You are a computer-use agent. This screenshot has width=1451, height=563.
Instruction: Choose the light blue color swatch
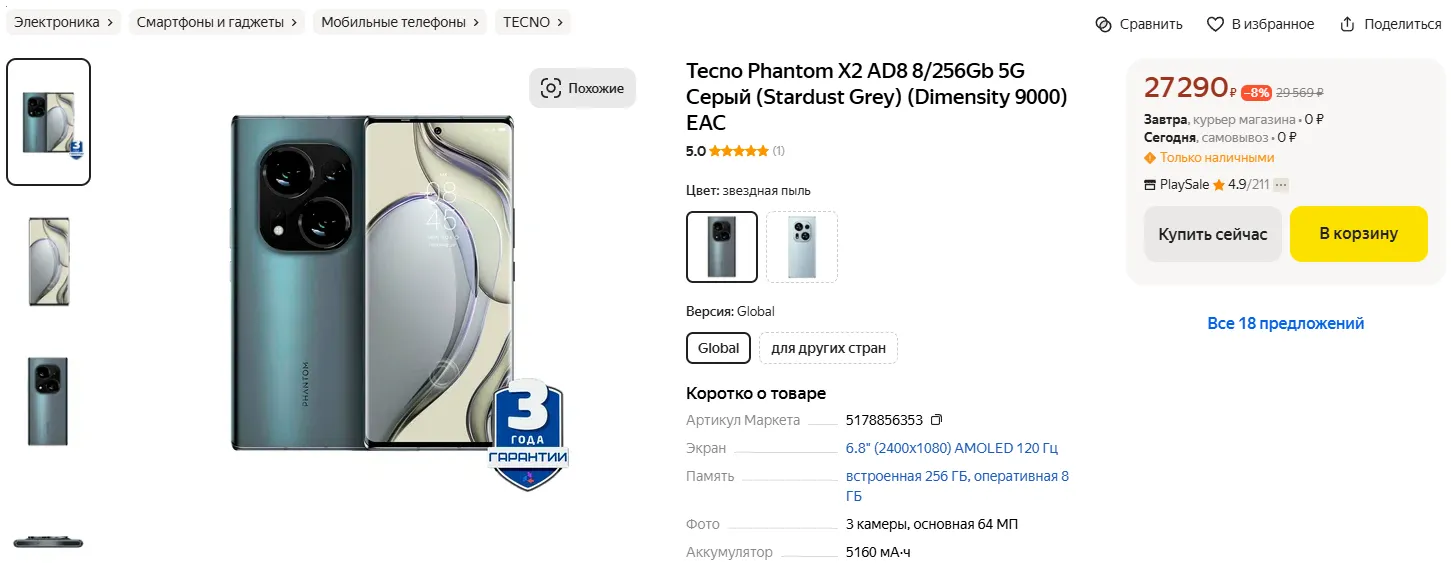pos(801,247)
